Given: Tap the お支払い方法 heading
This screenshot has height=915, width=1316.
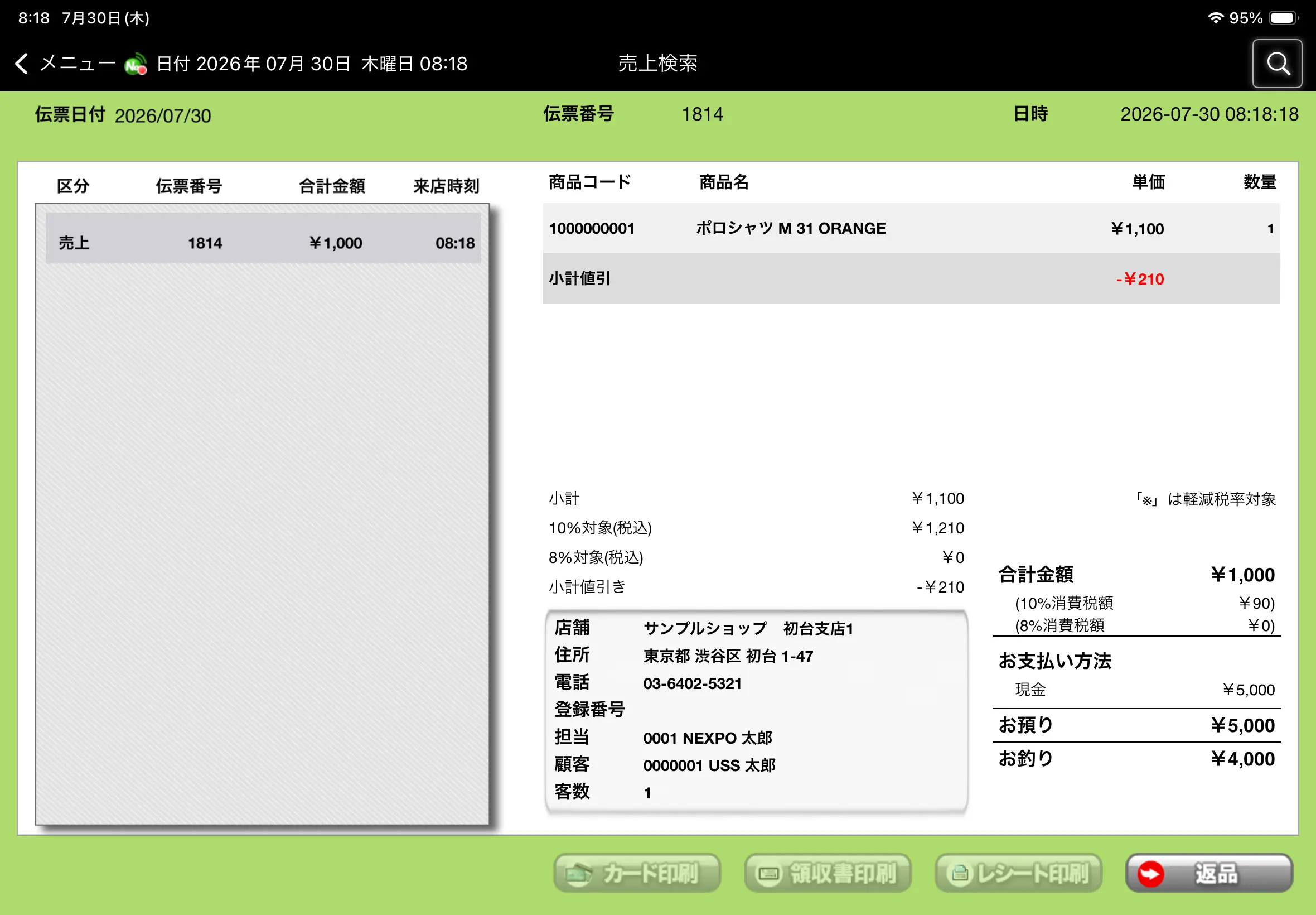Looking at the screenshot, I should [x=1054, y=661].
